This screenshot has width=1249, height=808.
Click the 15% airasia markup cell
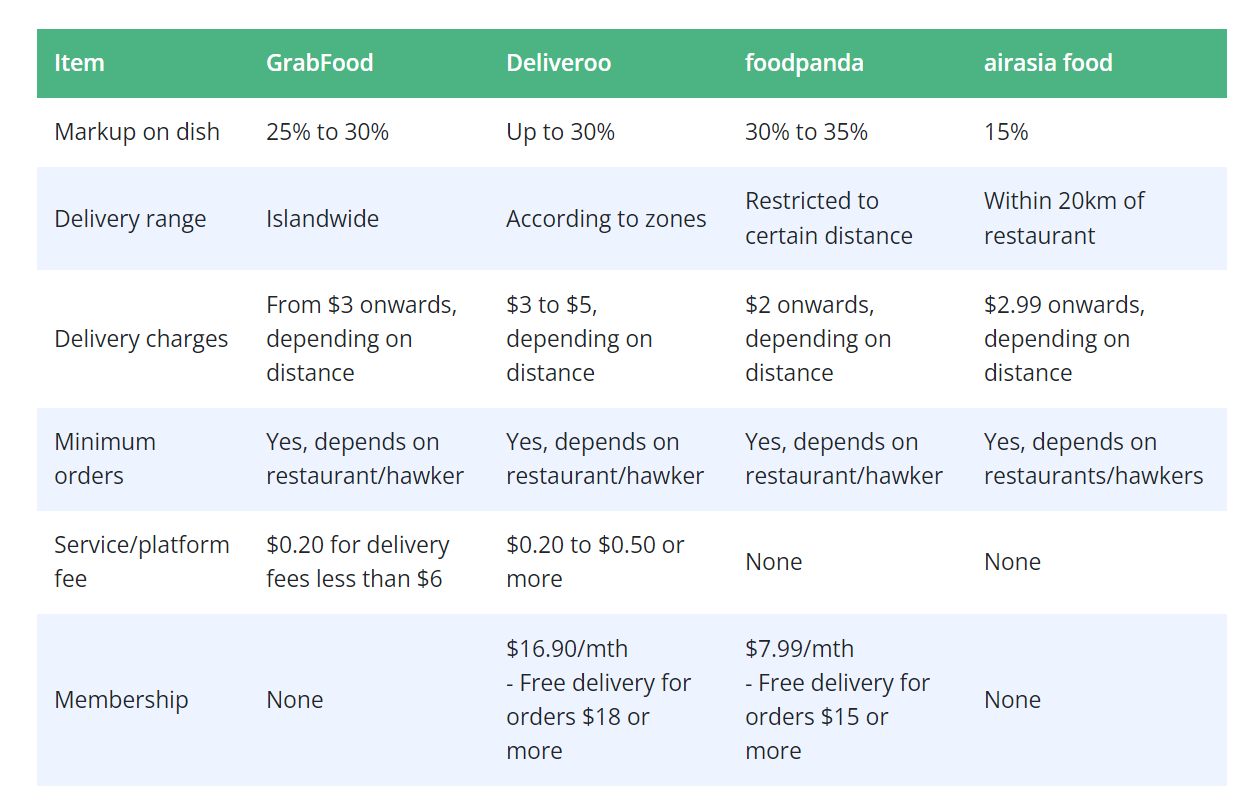[1006, 132]
